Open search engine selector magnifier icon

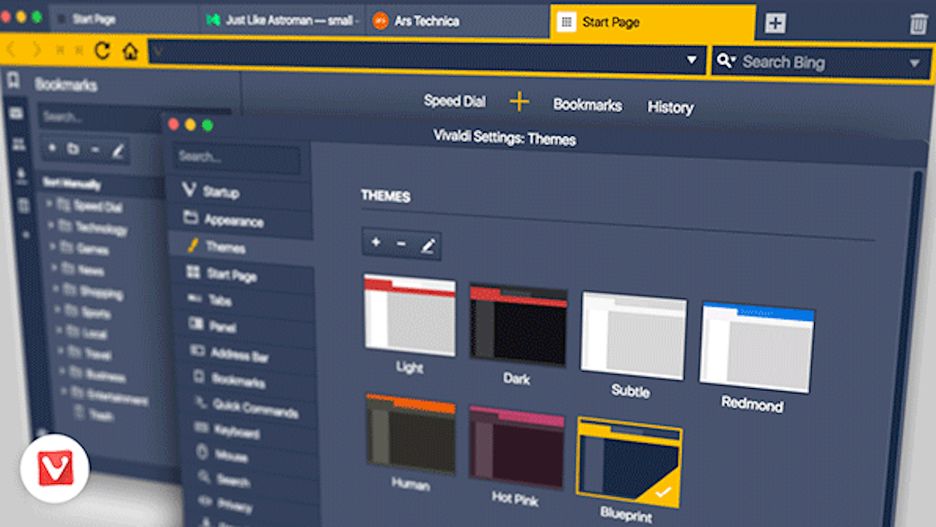point(726,60)
